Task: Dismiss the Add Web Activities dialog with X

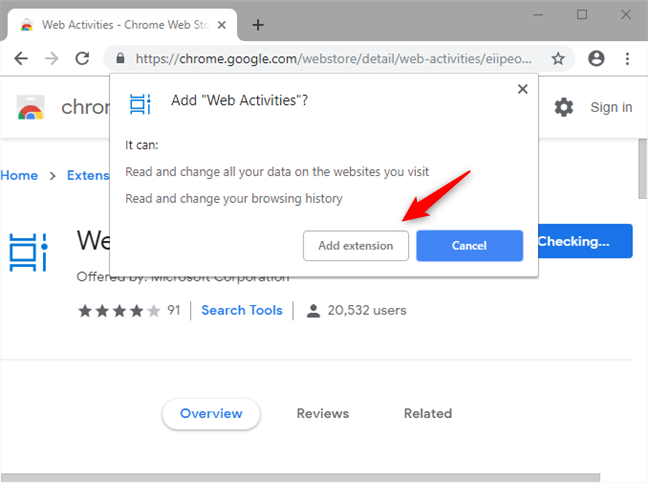Action: (523, 89)
